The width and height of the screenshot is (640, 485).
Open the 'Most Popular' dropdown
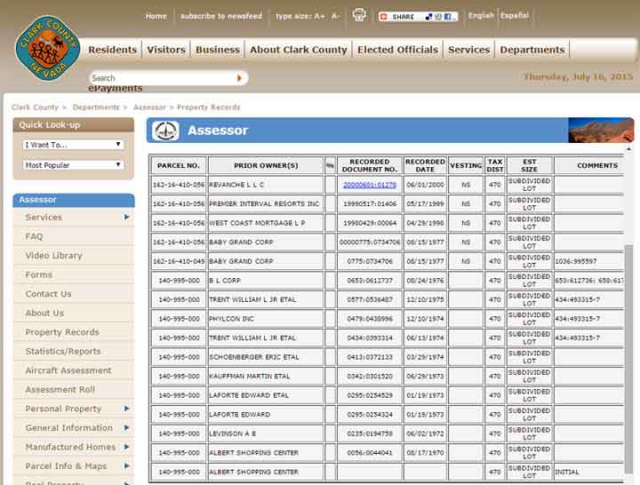73,165
